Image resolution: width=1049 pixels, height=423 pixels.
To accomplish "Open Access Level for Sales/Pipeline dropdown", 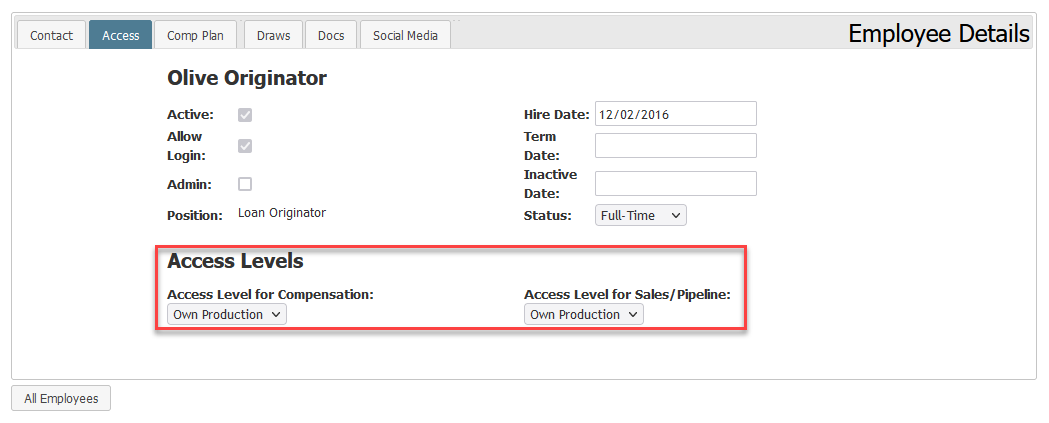I will [x=583, y=315].
